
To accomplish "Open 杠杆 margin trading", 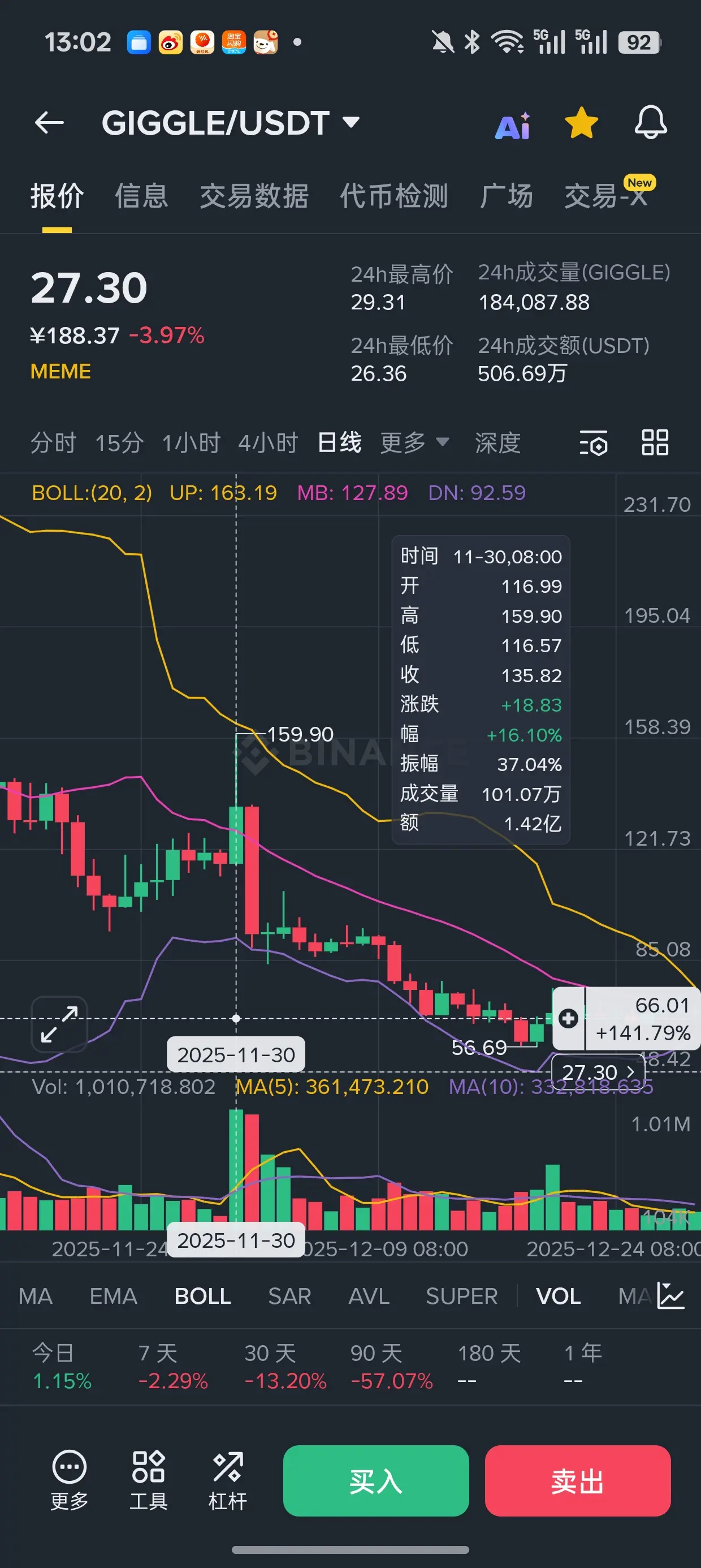I will (x=228, y=1480).
